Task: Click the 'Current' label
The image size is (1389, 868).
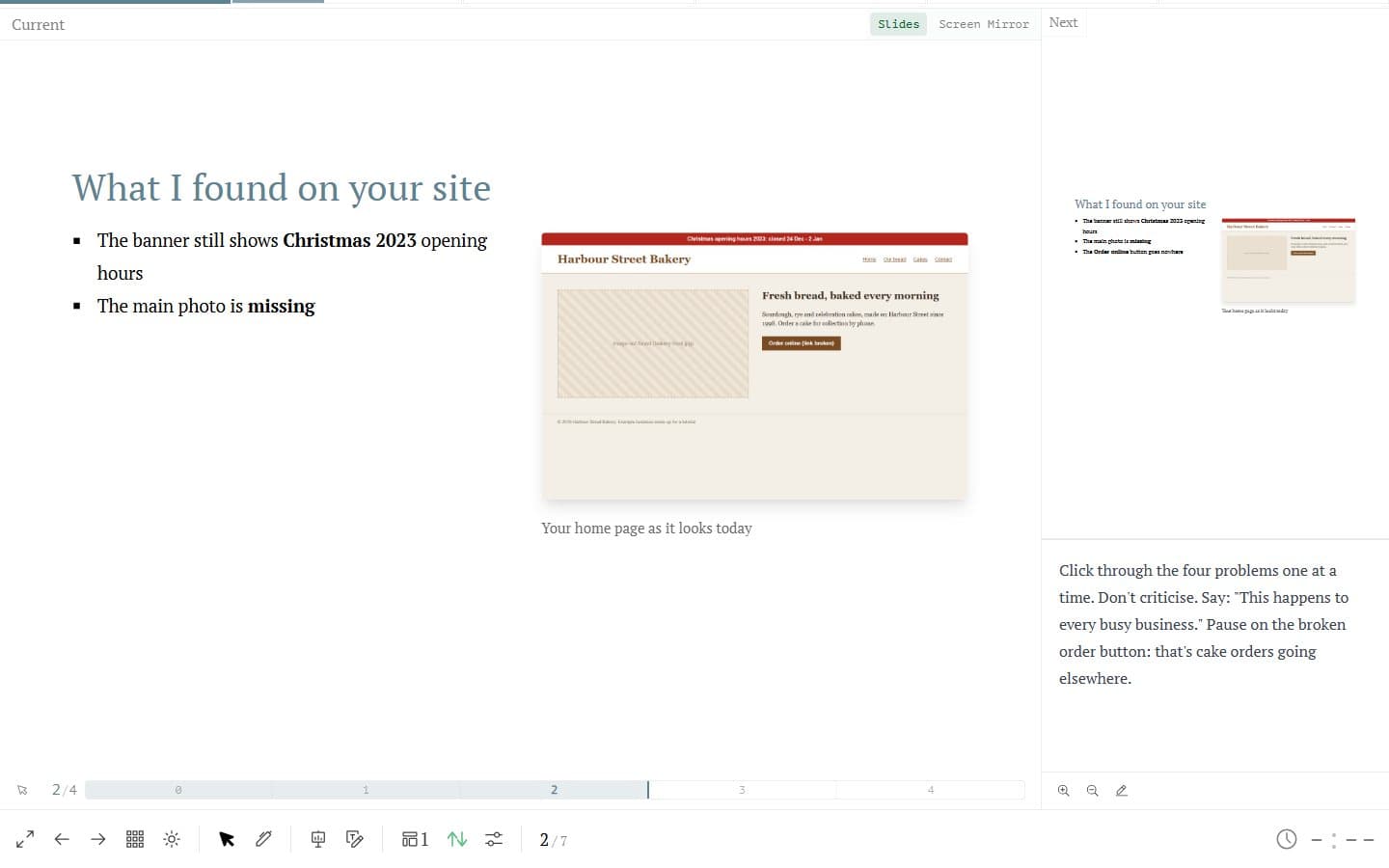Action: click(x=38, y=25)
